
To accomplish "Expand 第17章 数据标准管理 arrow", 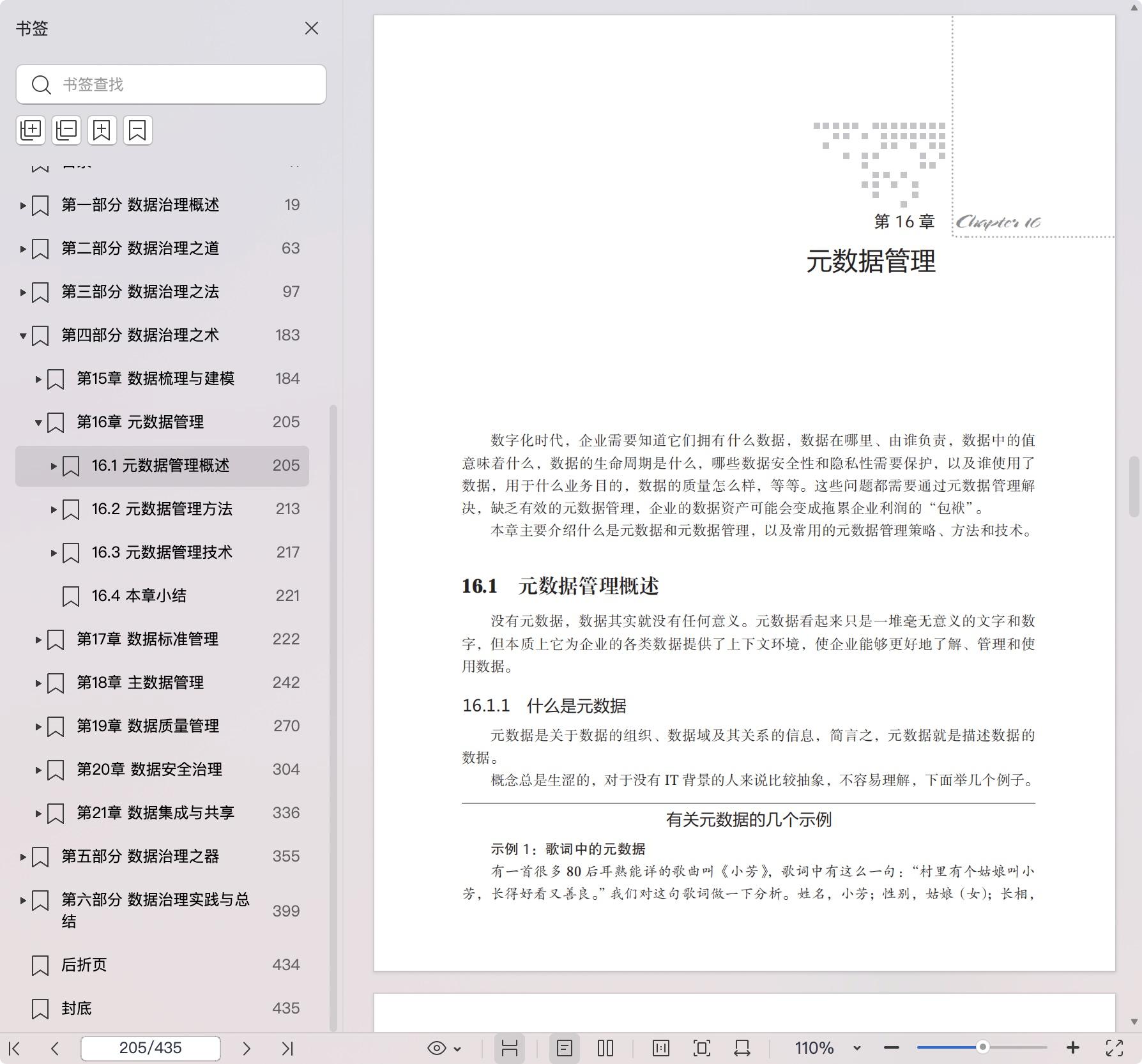I will (38, 640).
